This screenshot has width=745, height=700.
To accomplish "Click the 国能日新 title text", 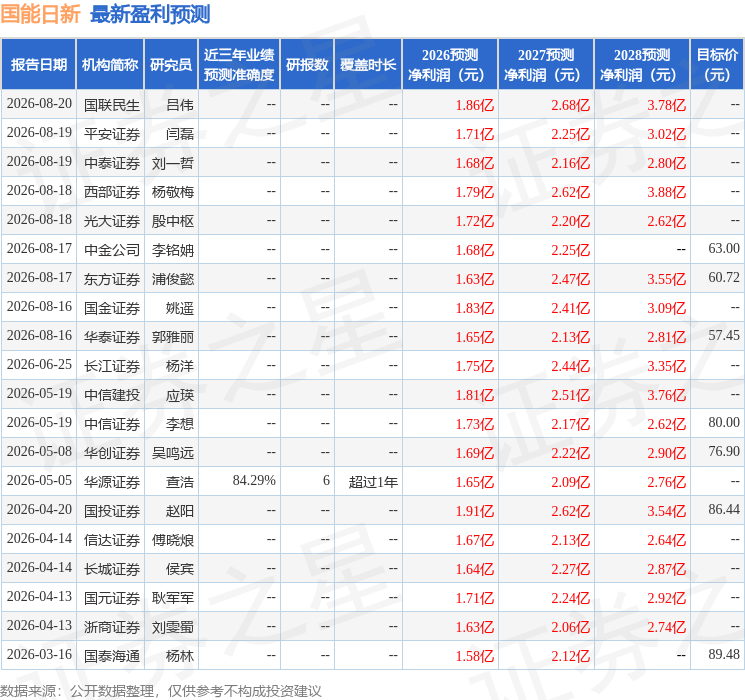I will [40, 14].
